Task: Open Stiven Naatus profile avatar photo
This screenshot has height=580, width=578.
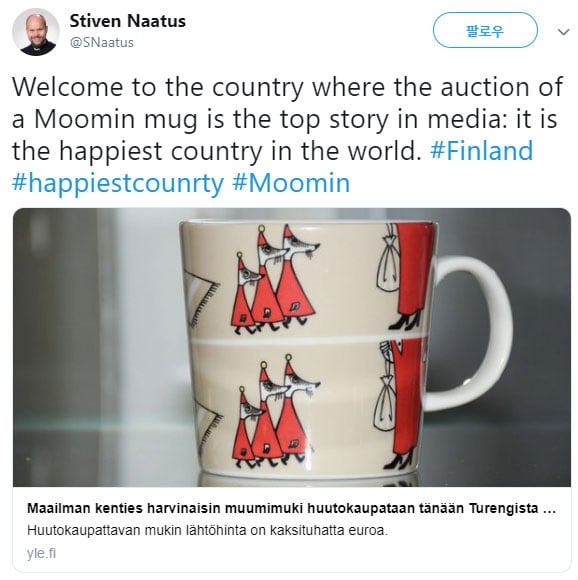Action: pos(36,32)
